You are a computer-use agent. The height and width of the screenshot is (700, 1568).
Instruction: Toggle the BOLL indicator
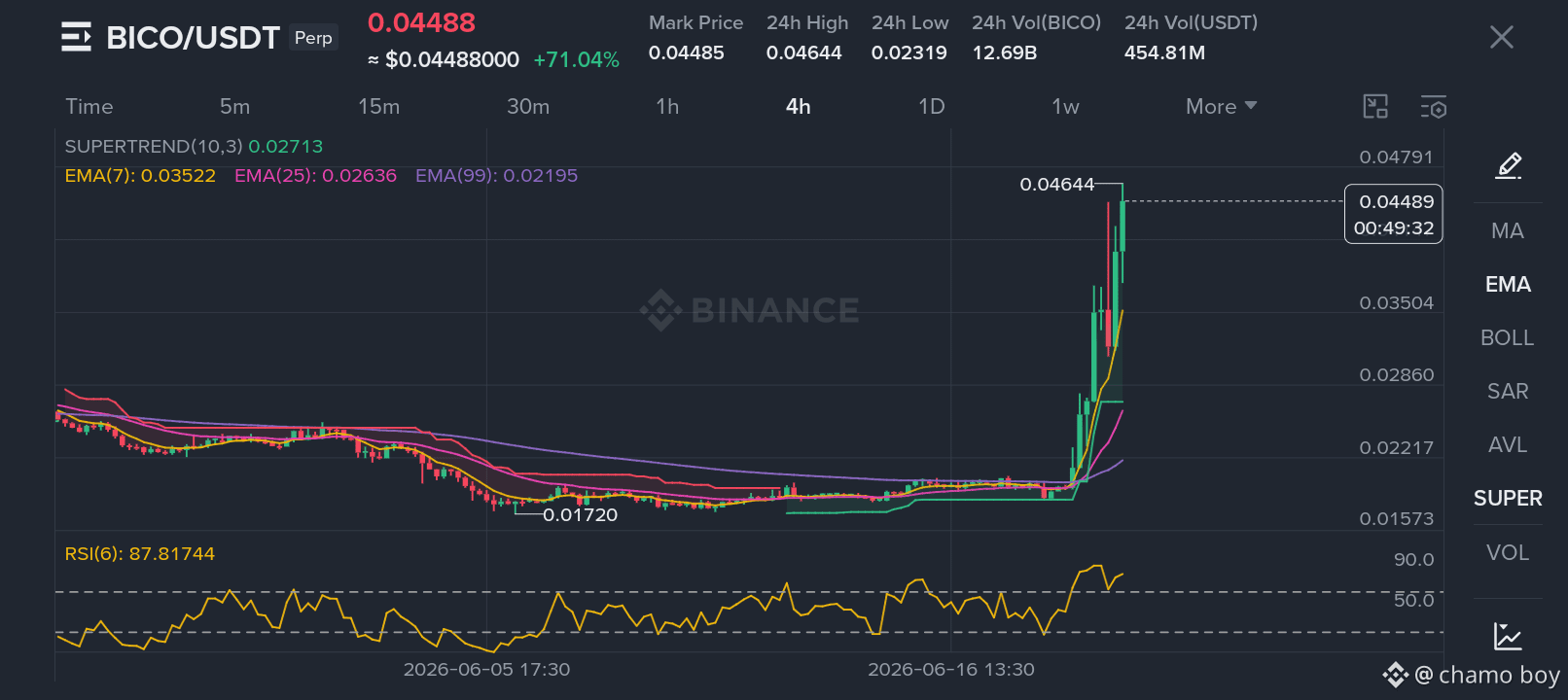[x=1508, y=337]
